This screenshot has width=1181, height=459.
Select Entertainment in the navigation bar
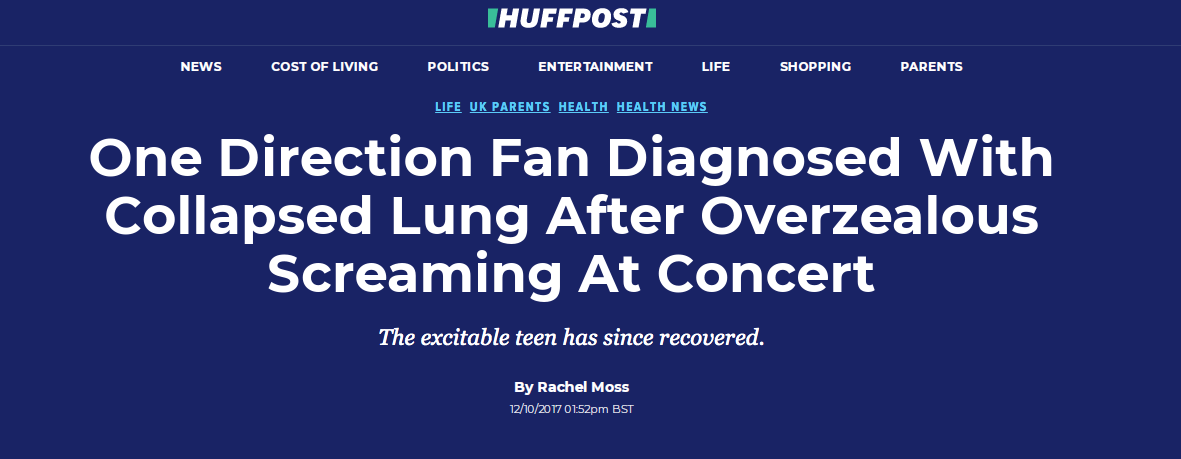point(595,66)
